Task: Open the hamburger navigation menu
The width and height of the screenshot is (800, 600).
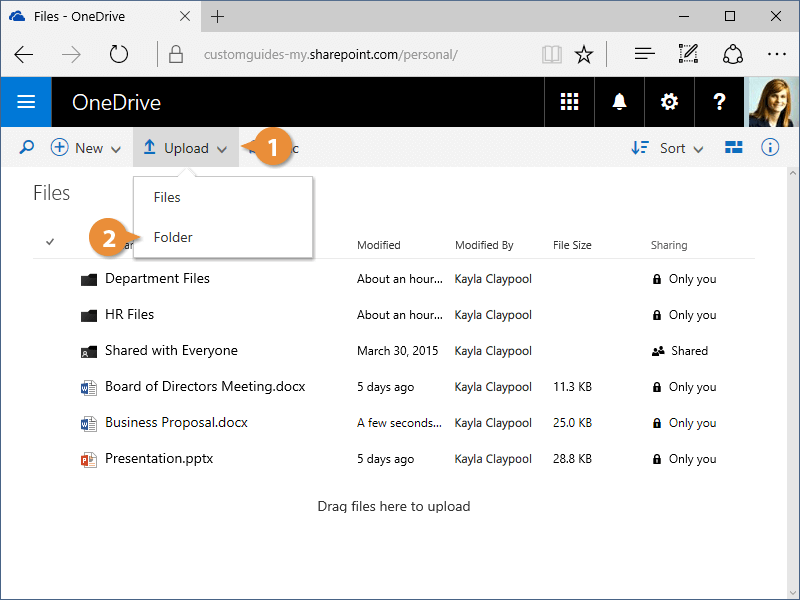Action: point(26,102)
